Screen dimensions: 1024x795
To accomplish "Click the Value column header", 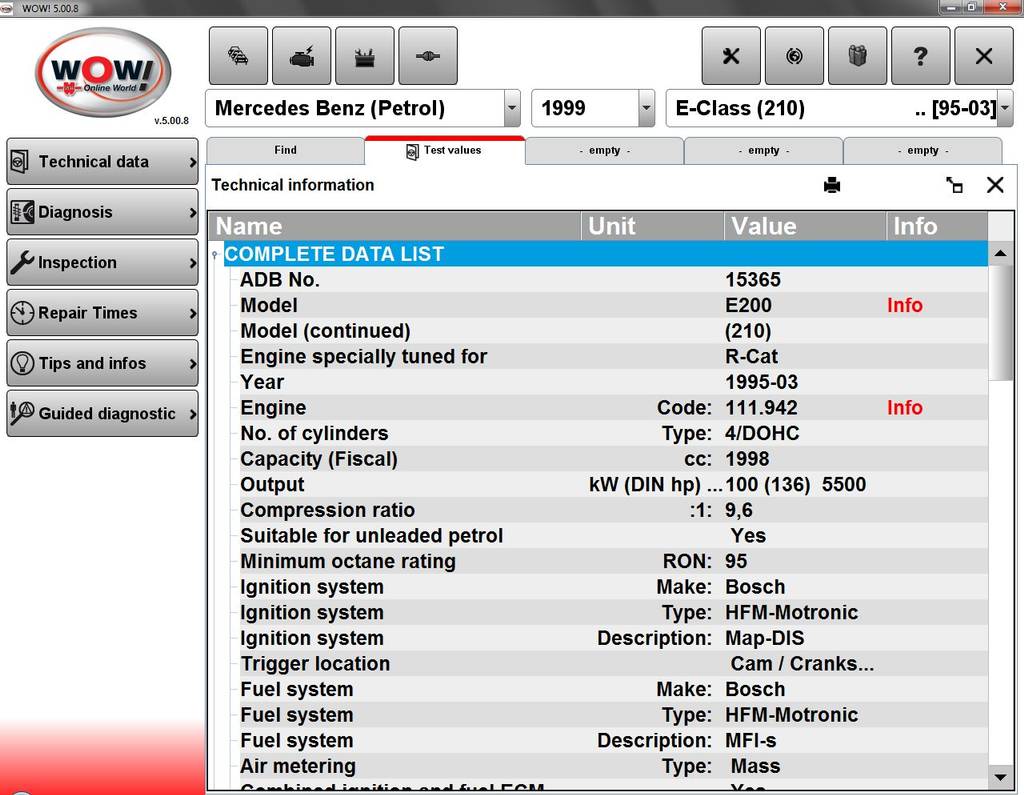I will coord(805,226).
